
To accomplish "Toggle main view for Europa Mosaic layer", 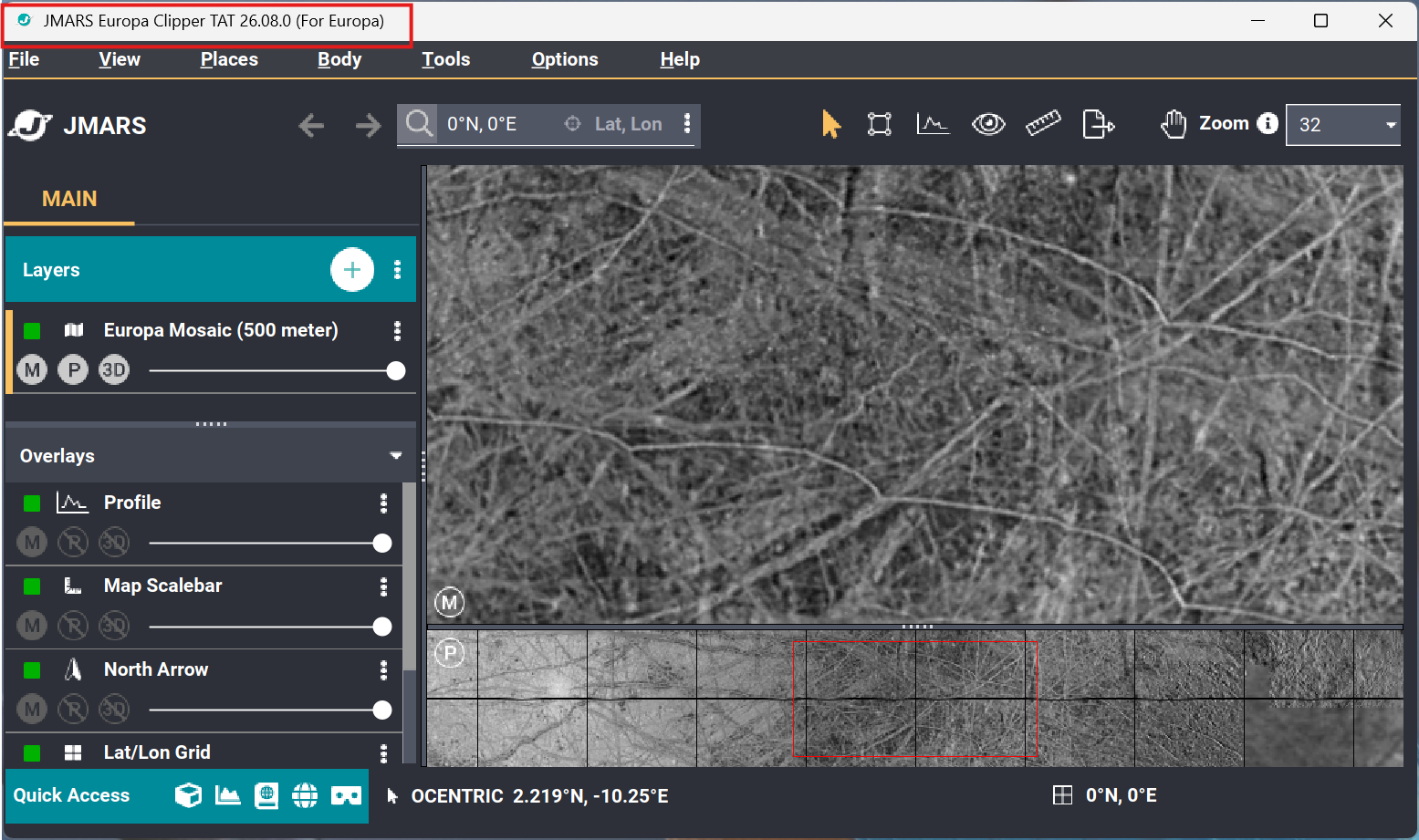I will tap(32, 369).
